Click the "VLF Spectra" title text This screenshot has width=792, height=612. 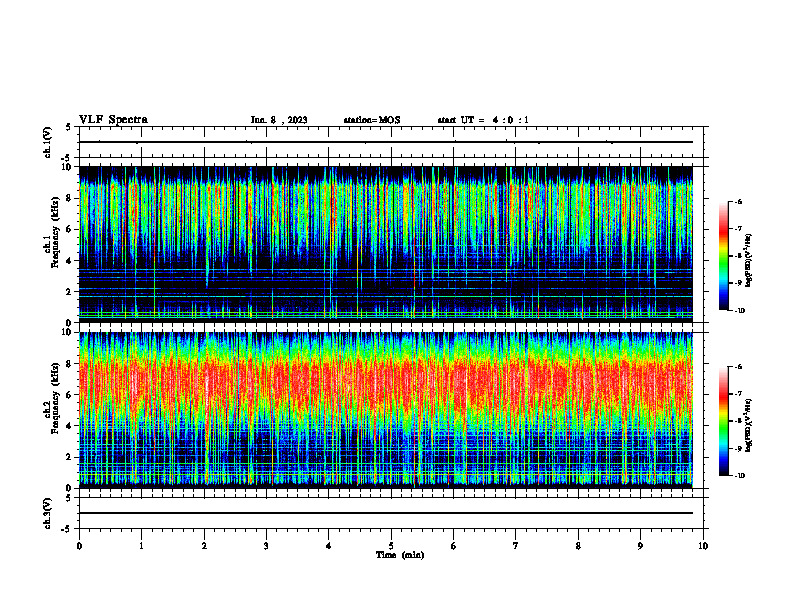click(x=113, y=120)
